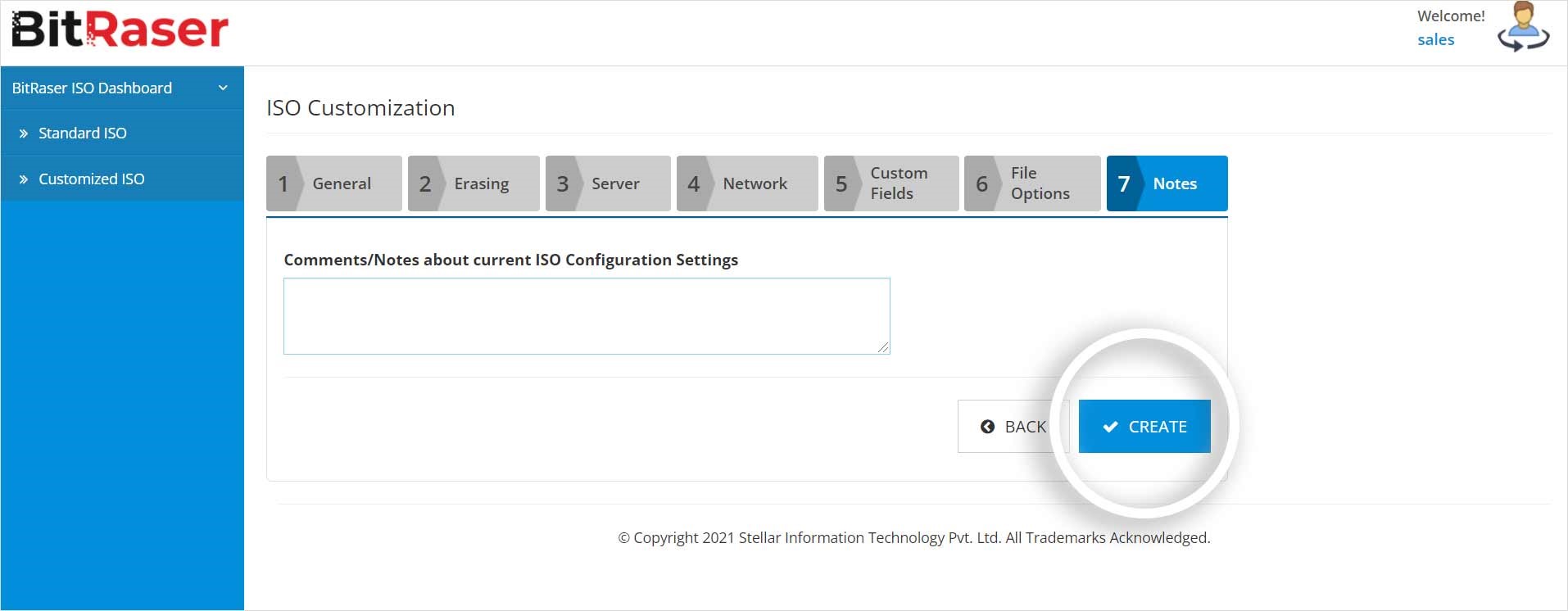Click the BitRaser logo
This screenshot has width=1568, height=611.
coord(120,29)
